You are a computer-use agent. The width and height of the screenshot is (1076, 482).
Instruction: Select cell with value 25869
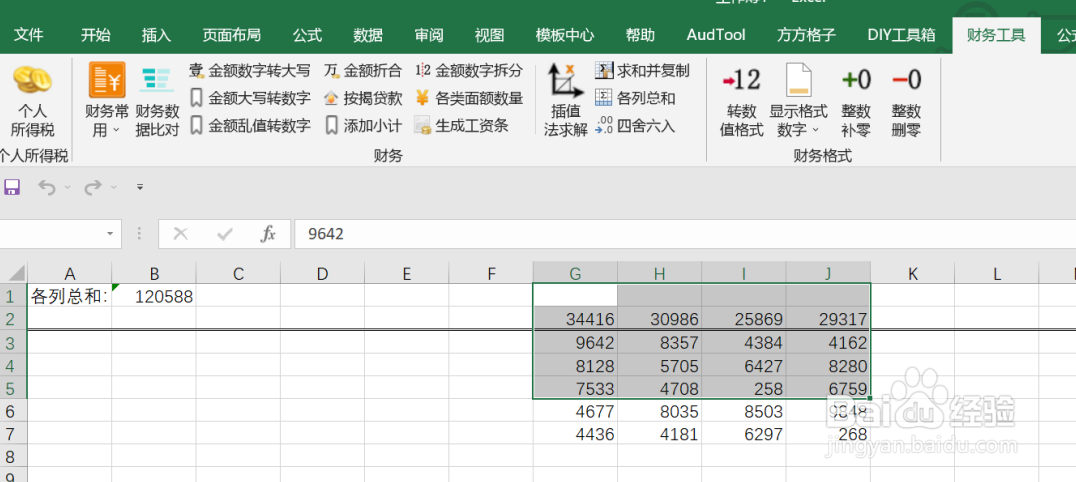[x=744, y=319]
